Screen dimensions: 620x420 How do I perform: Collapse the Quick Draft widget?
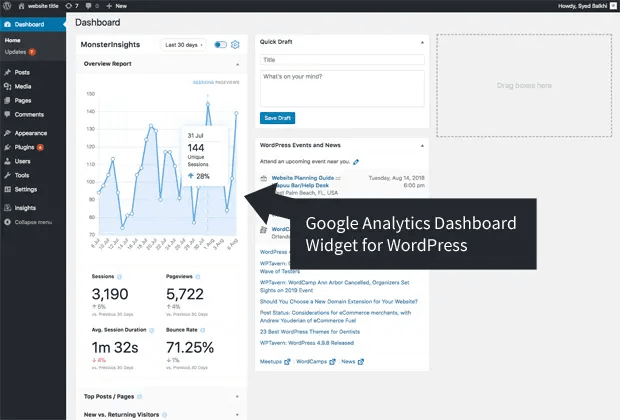tap(422, 42)
